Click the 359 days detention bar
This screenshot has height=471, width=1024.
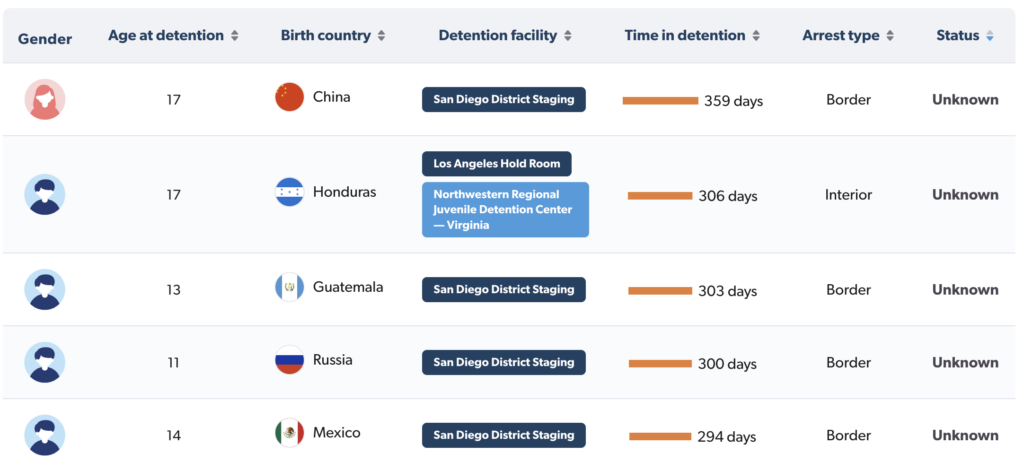pyautogui.click(x=660, y=101)
